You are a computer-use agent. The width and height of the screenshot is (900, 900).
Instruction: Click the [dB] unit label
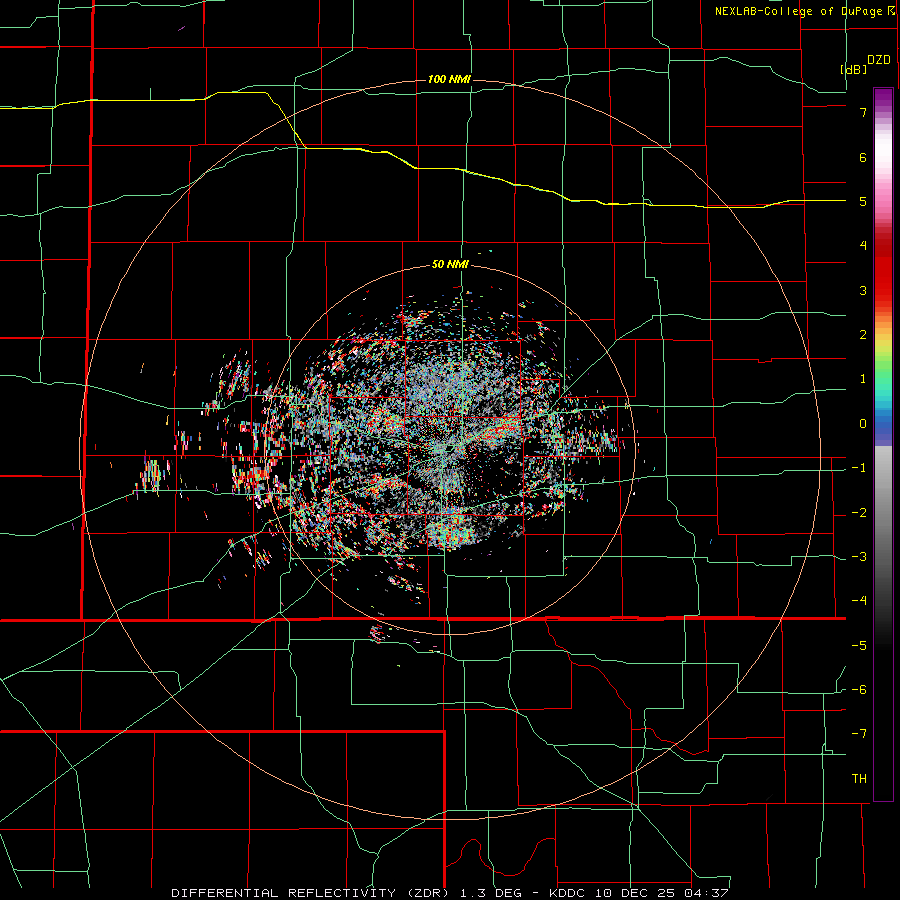[x=854, y=69]
